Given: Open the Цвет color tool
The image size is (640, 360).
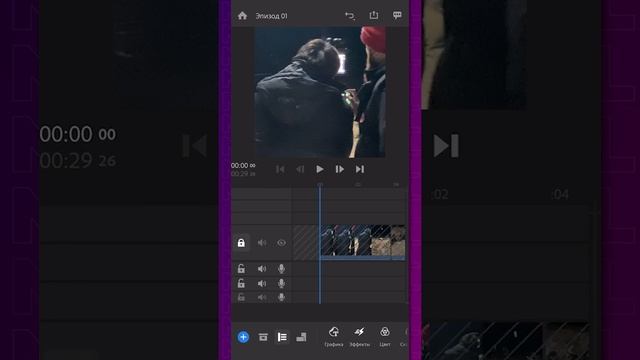Looking at the screenshot, I should [385, 337].
